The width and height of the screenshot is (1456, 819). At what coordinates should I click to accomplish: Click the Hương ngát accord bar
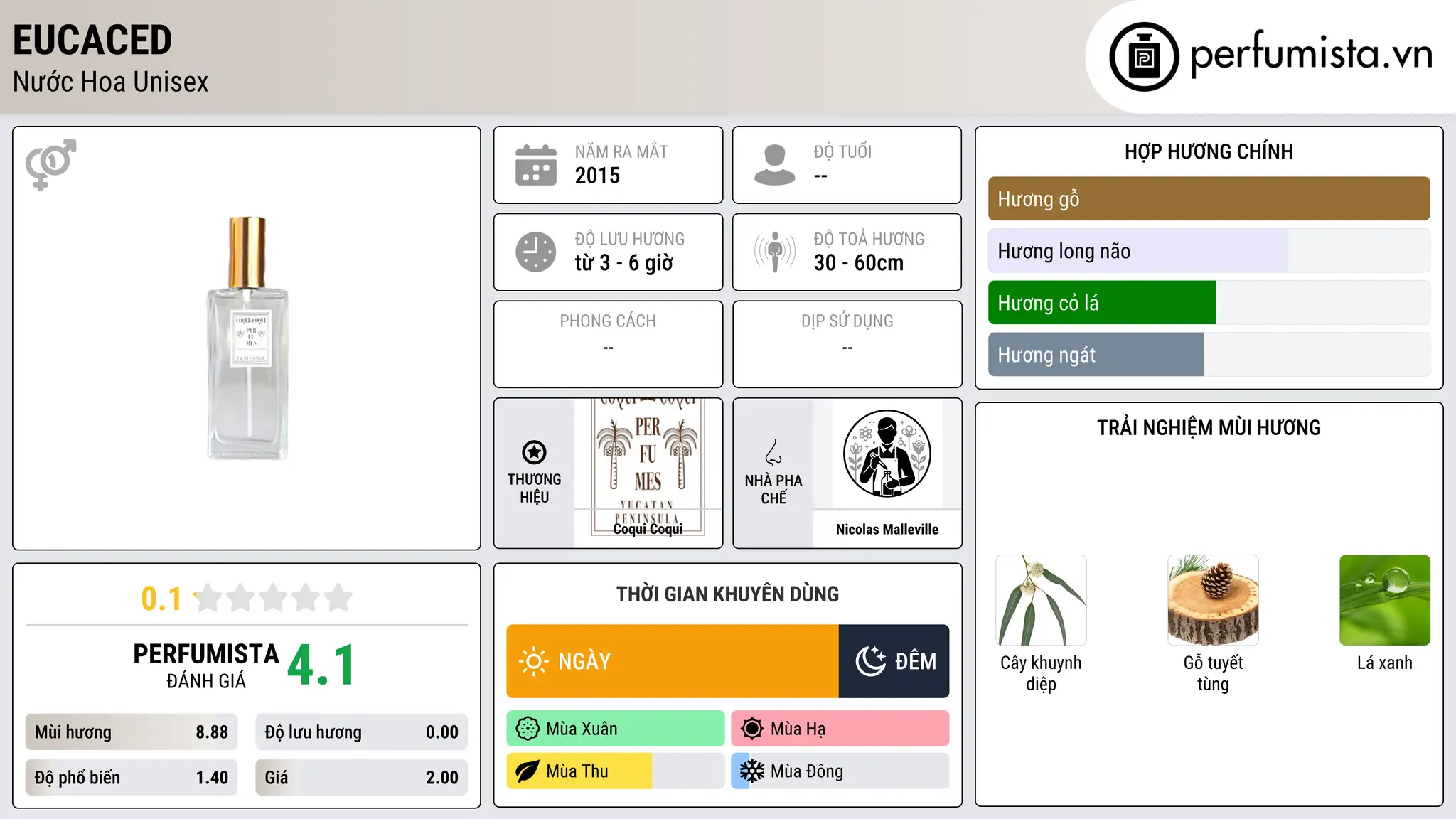pos(1209,355)
